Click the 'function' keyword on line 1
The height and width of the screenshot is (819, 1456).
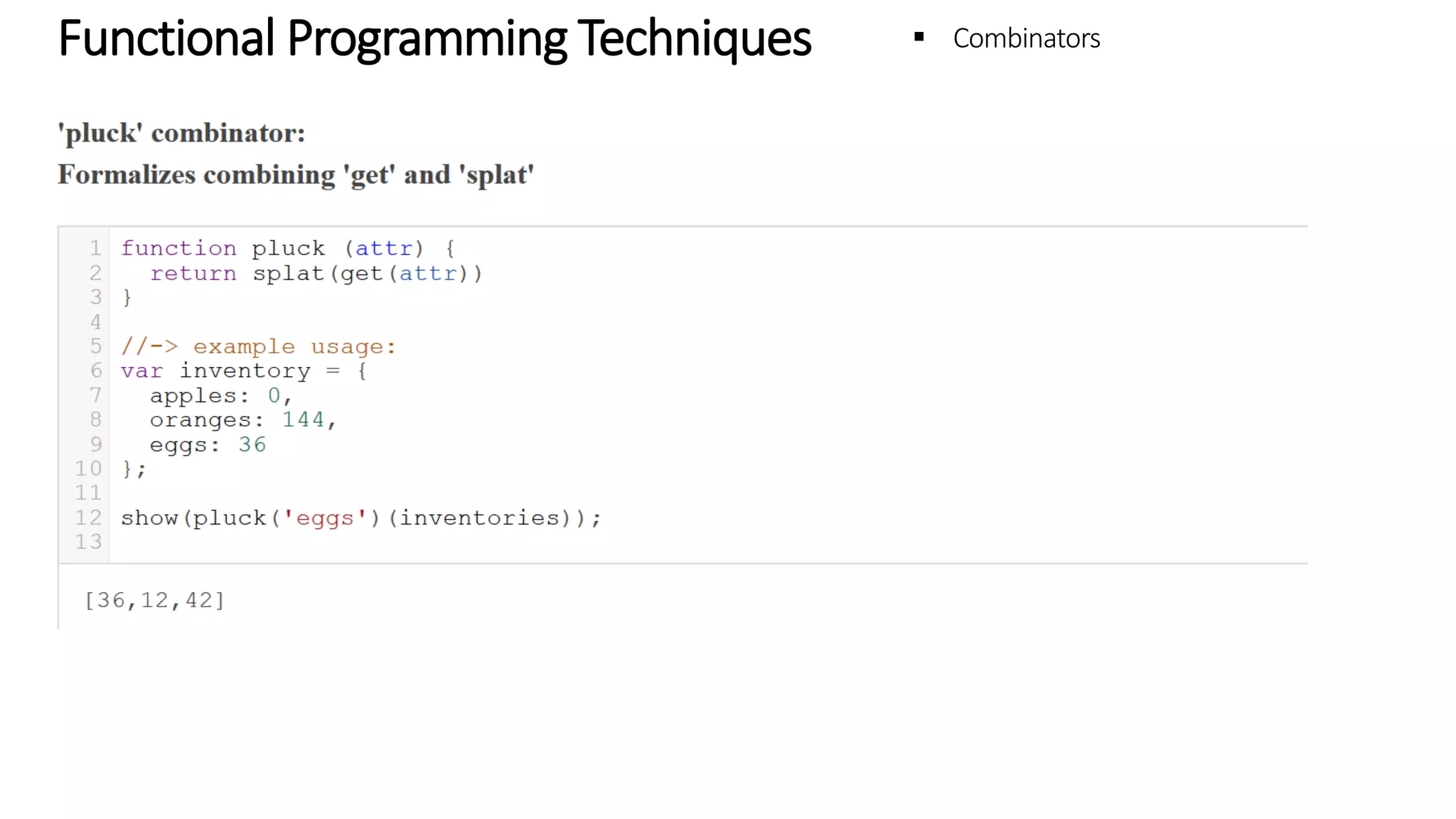(x=178, y=248)
